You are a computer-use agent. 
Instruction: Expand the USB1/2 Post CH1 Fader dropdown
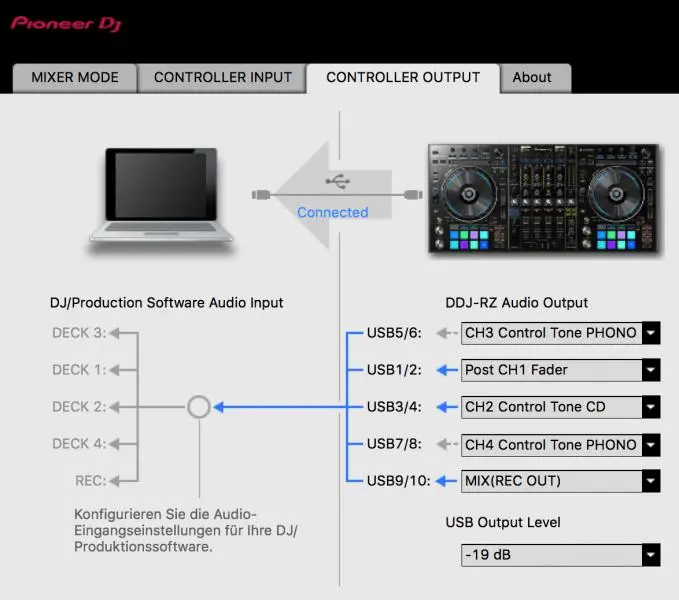coord(560,370)
